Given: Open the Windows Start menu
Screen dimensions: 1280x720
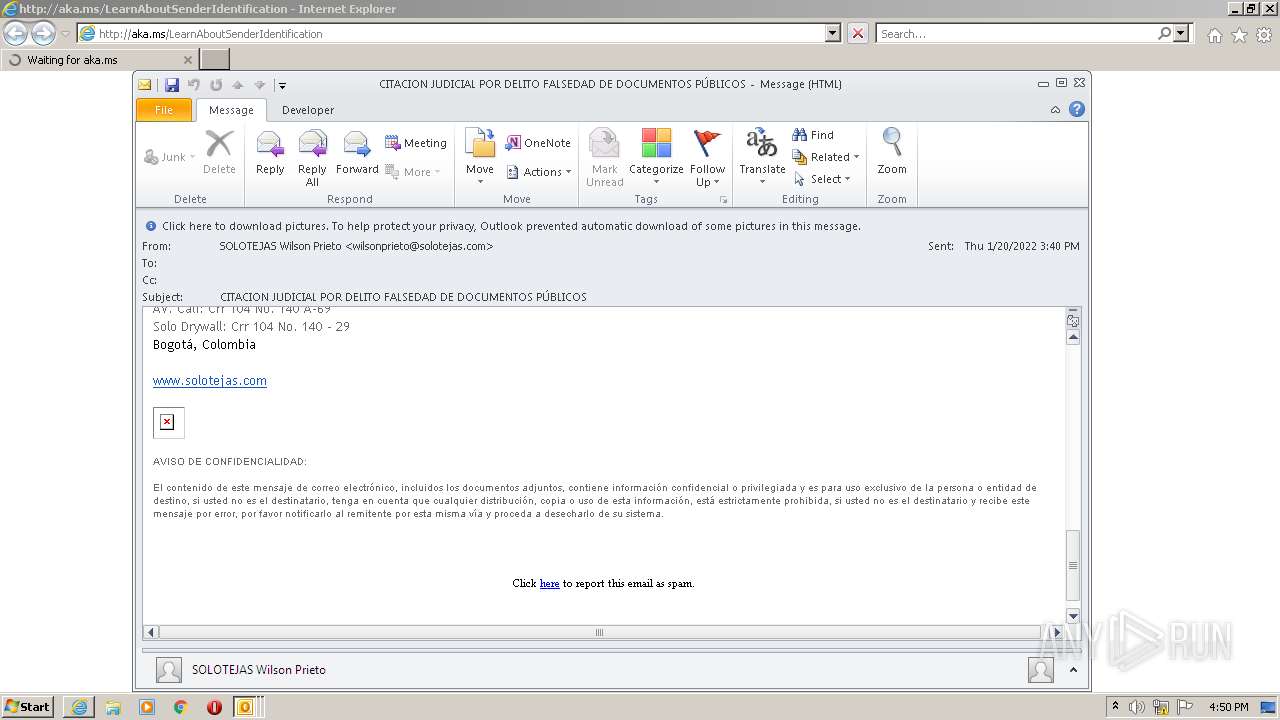Looking at the screenshot, I should (28, 707).
